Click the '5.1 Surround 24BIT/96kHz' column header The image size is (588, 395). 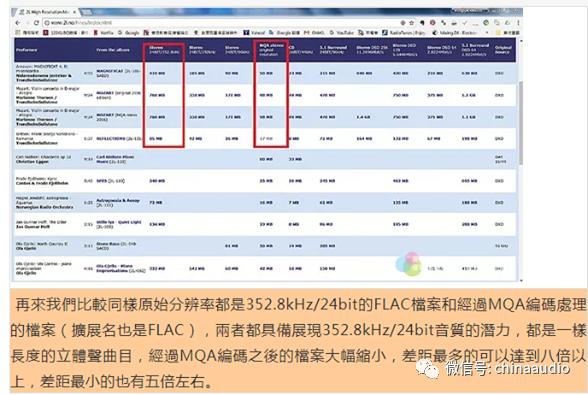333,50
